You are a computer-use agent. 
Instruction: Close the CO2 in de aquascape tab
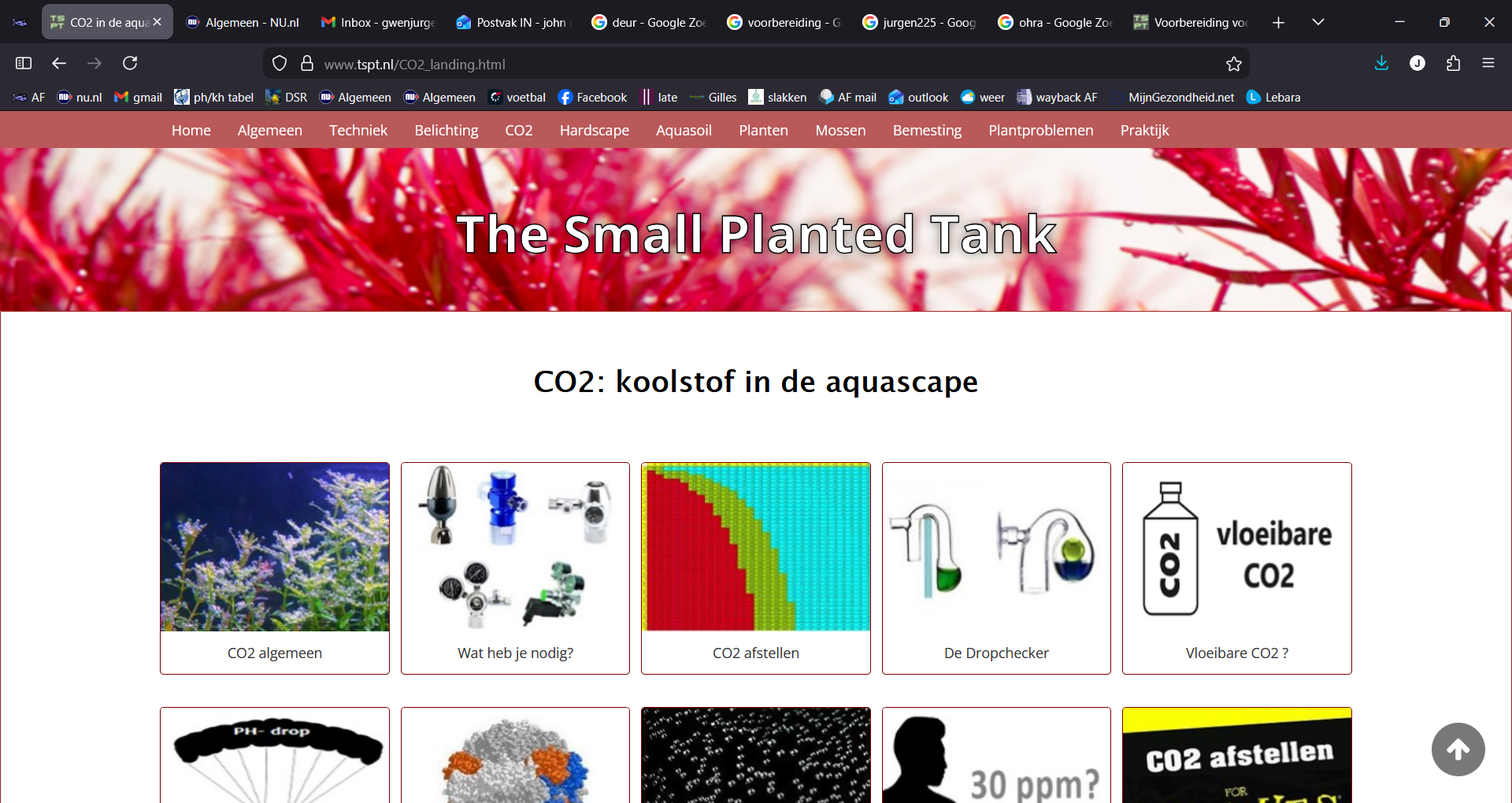click(x=157, y=23)
